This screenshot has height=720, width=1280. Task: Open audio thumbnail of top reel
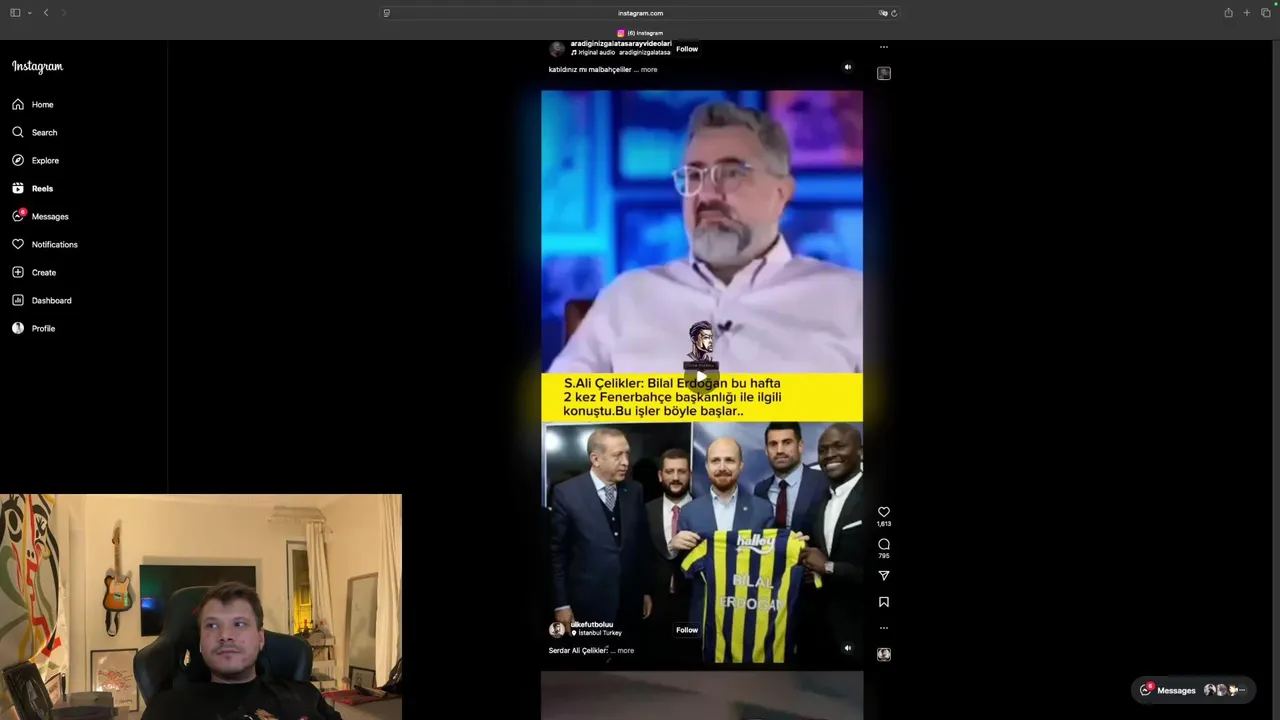[884, 73]
